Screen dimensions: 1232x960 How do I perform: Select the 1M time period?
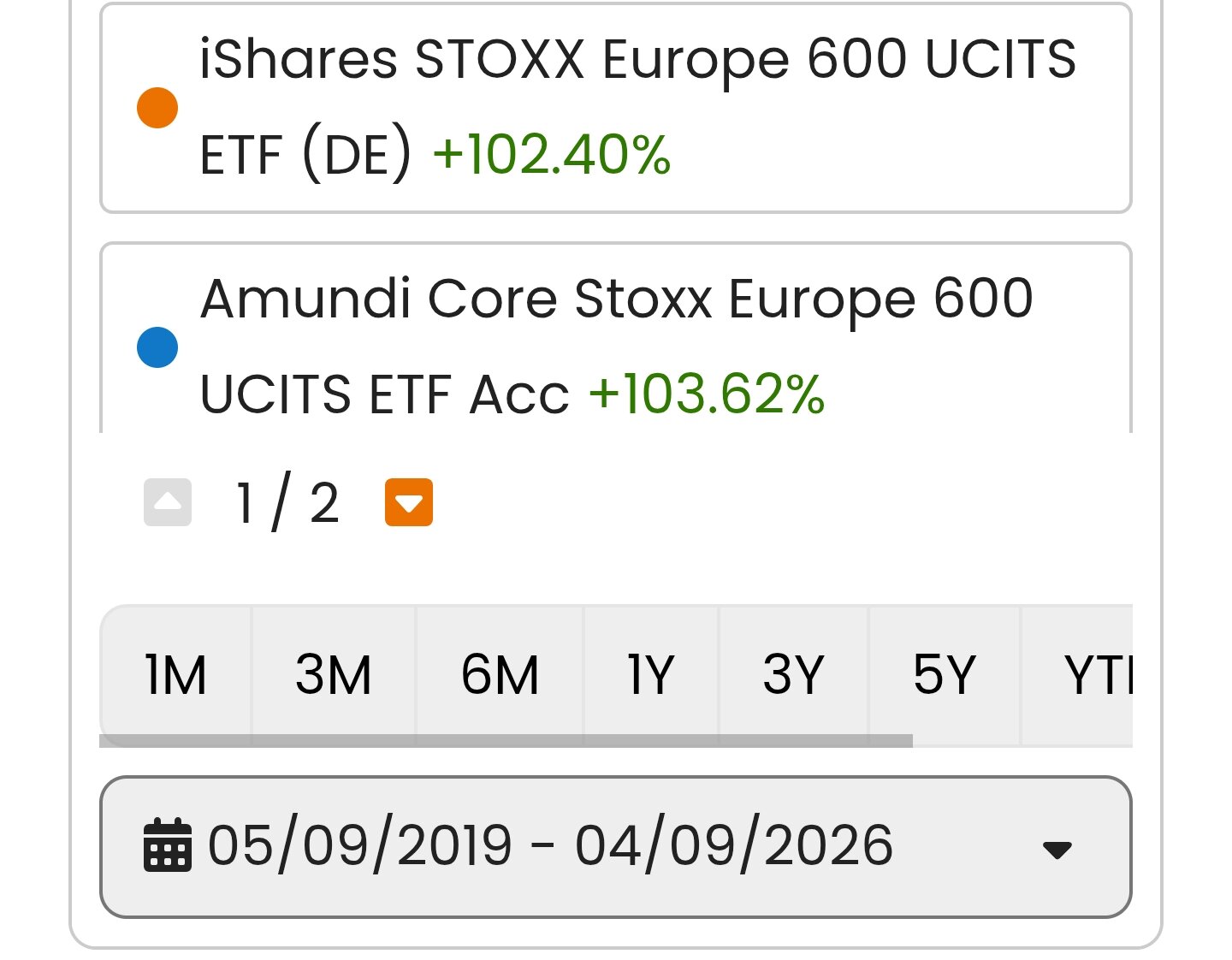click(176, 674)
